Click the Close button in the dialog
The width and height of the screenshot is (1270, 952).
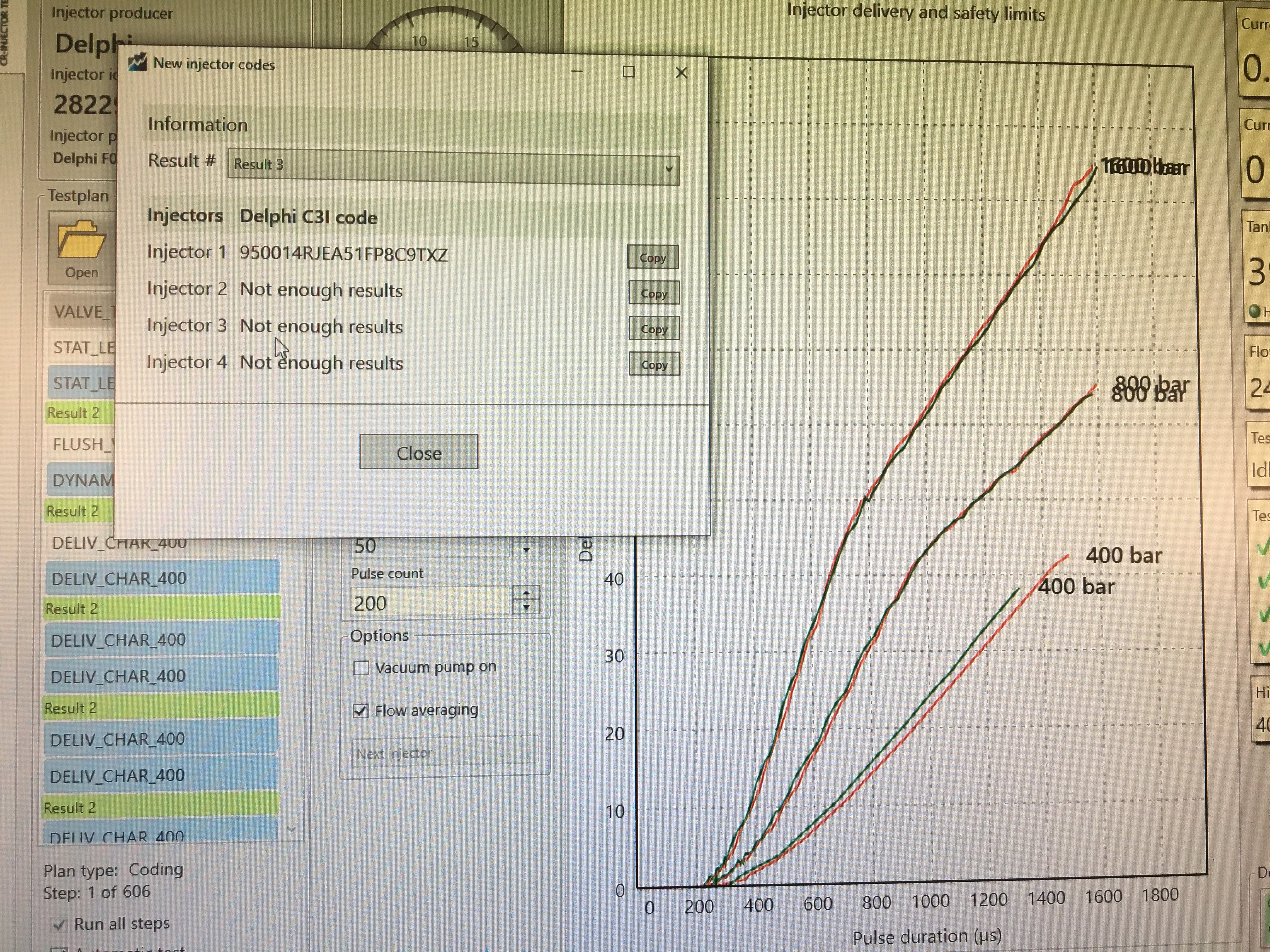click(419, 452)
